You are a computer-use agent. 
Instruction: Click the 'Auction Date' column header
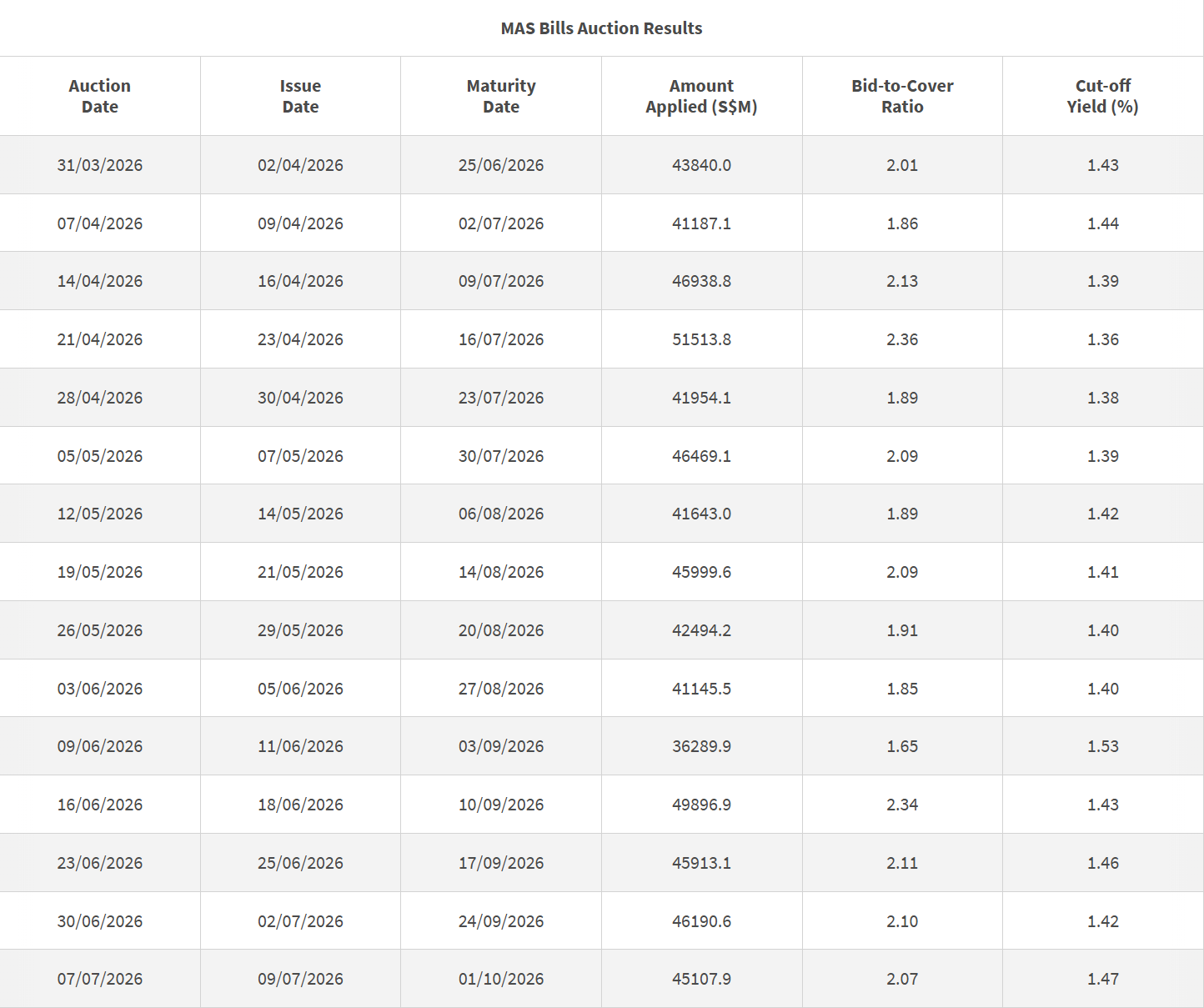point(100,96)
